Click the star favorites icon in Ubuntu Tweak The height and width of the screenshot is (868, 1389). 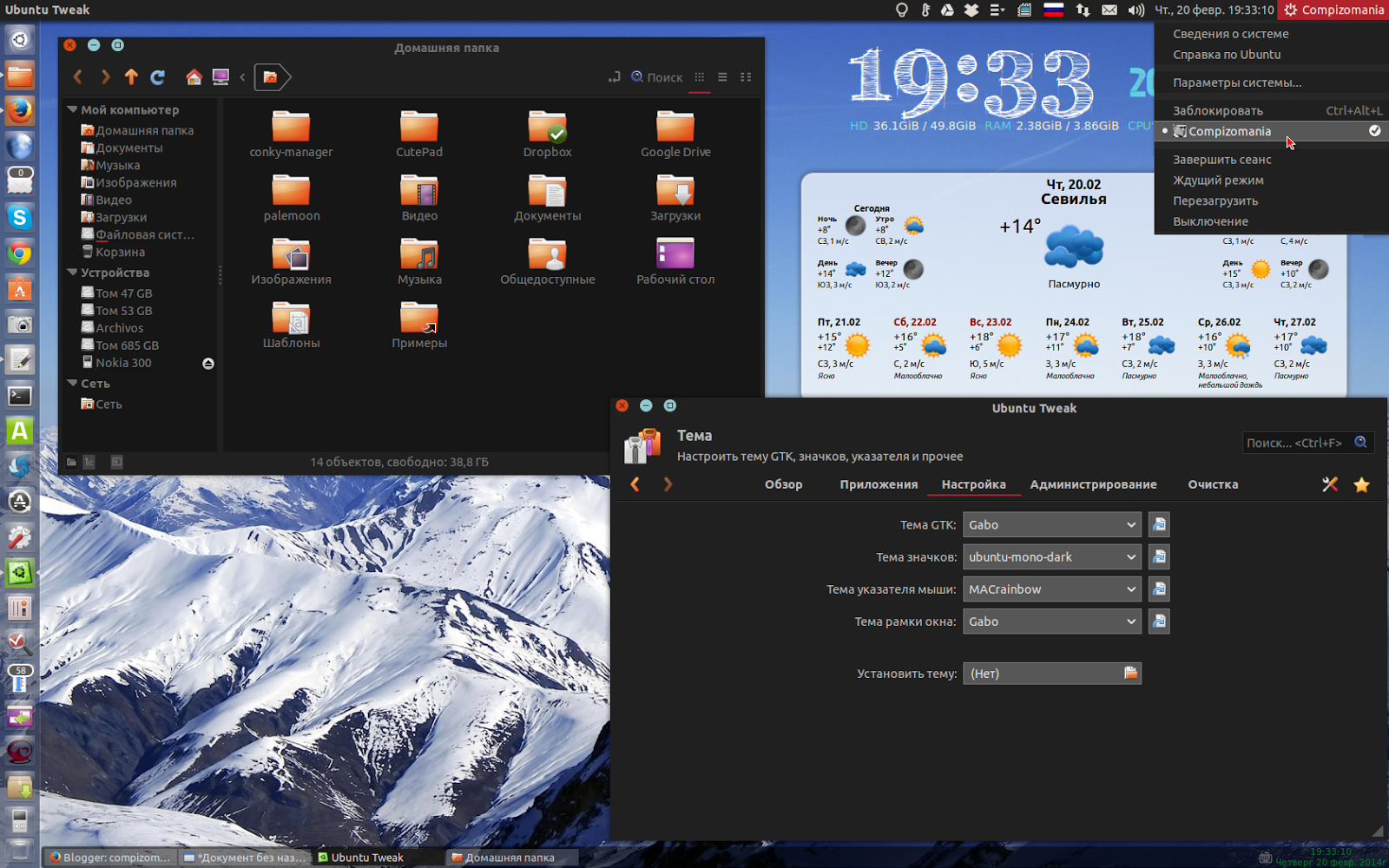pos(1361,484)
